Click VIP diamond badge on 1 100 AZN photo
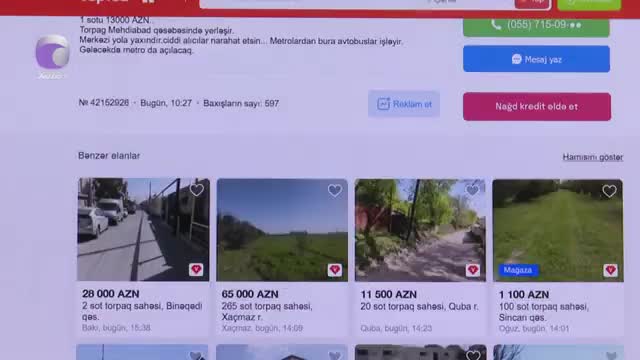This screenshot has height=360, width=640. pos(611,270)
